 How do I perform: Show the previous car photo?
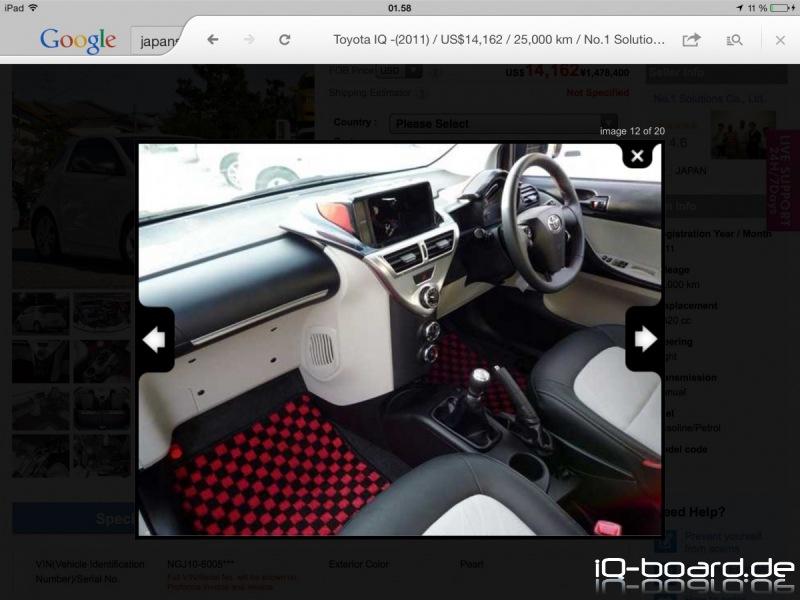[x=154, y=339]
